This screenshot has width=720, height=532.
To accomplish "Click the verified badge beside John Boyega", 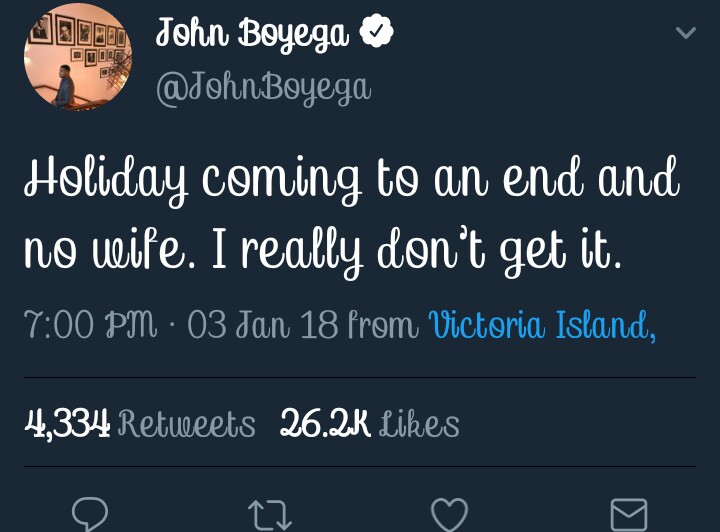I will (x=376, y=34).
